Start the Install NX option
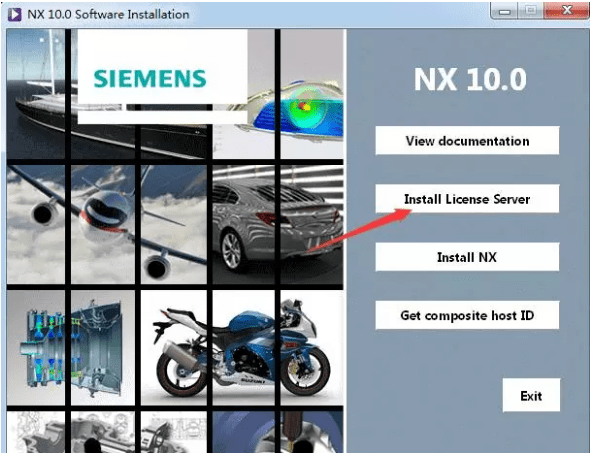 click(467, 257)
